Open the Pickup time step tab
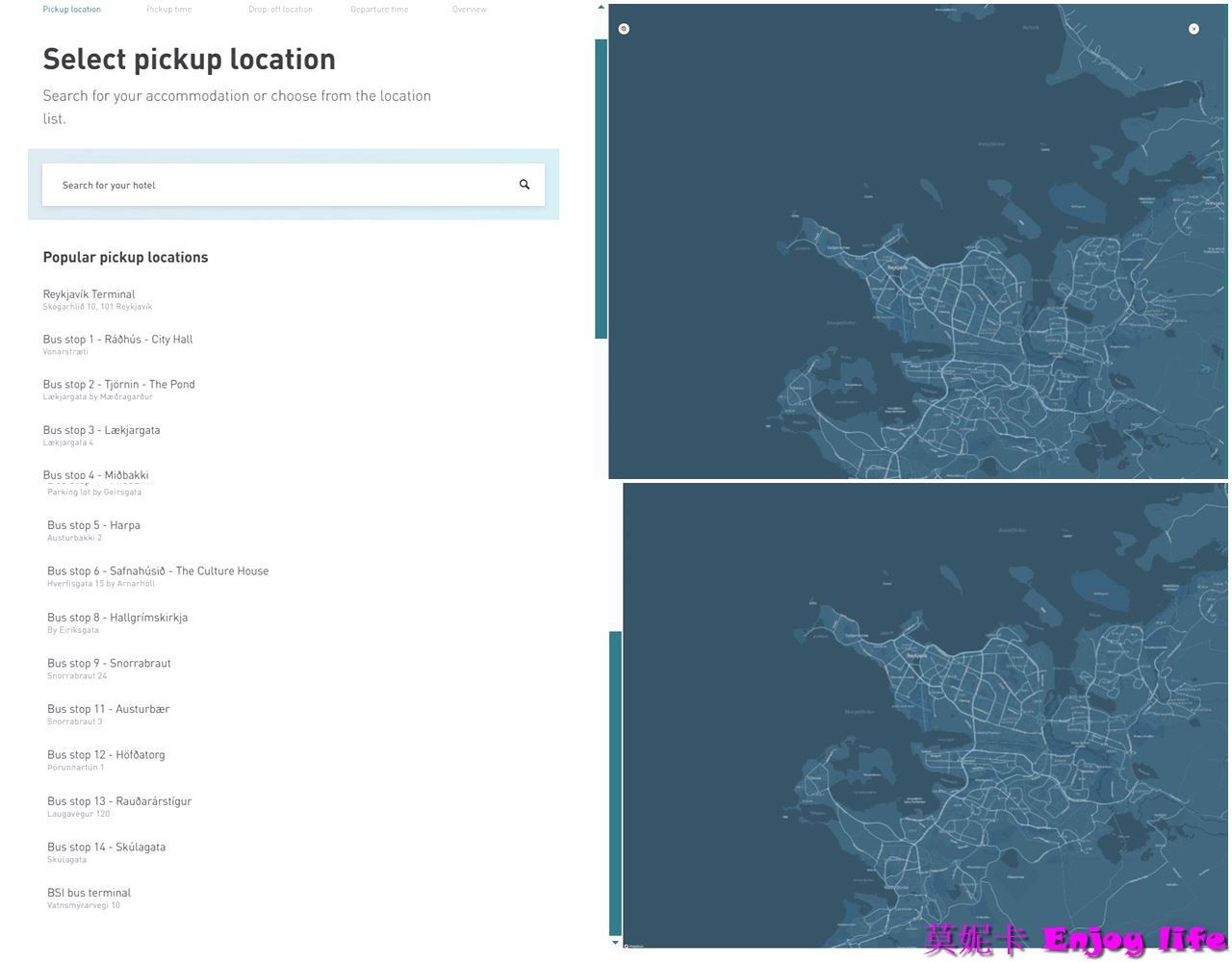This screenshot has width=1232, height=962. coord(168,10)
